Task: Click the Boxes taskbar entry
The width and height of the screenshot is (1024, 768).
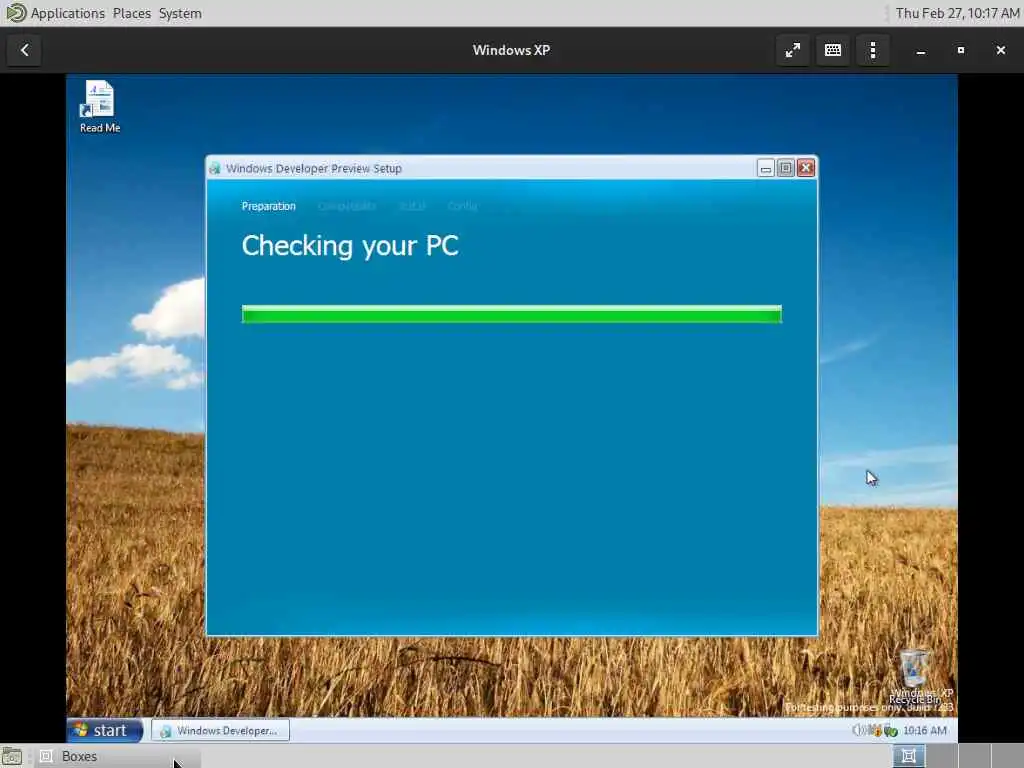Action: click(x=118, y=756)
